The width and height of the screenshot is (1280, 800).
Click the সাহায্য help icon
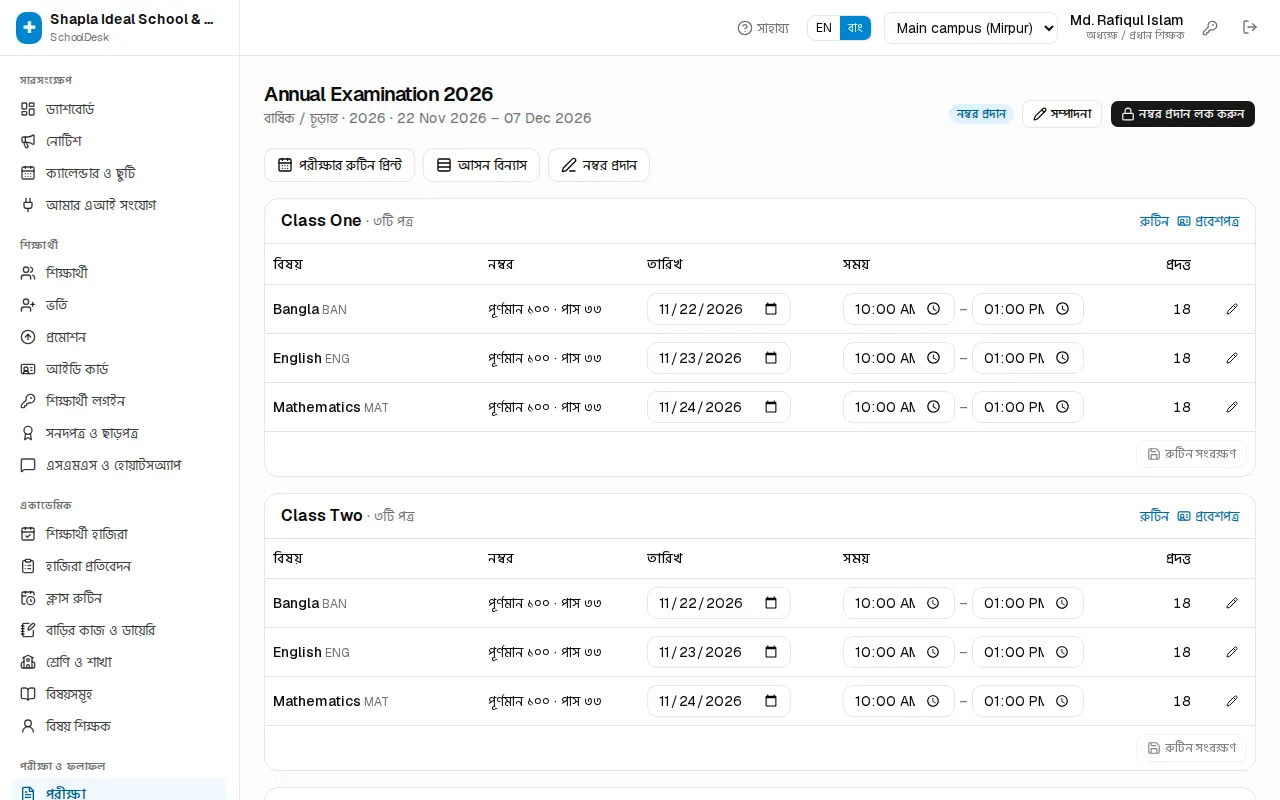(x=744, y=28)
